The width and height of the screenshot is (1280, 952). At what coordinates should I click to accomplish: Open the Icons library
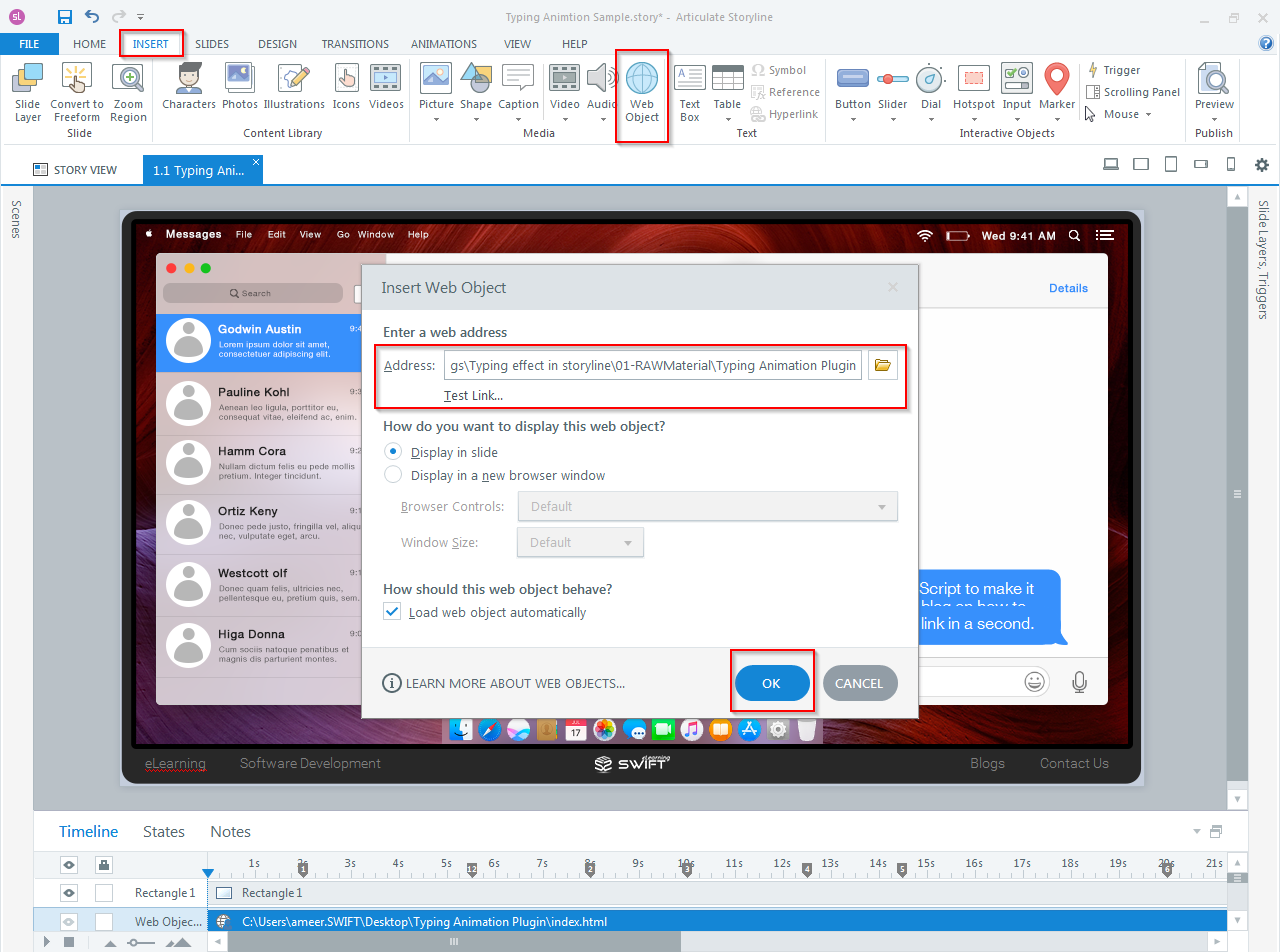click(346, 86)
